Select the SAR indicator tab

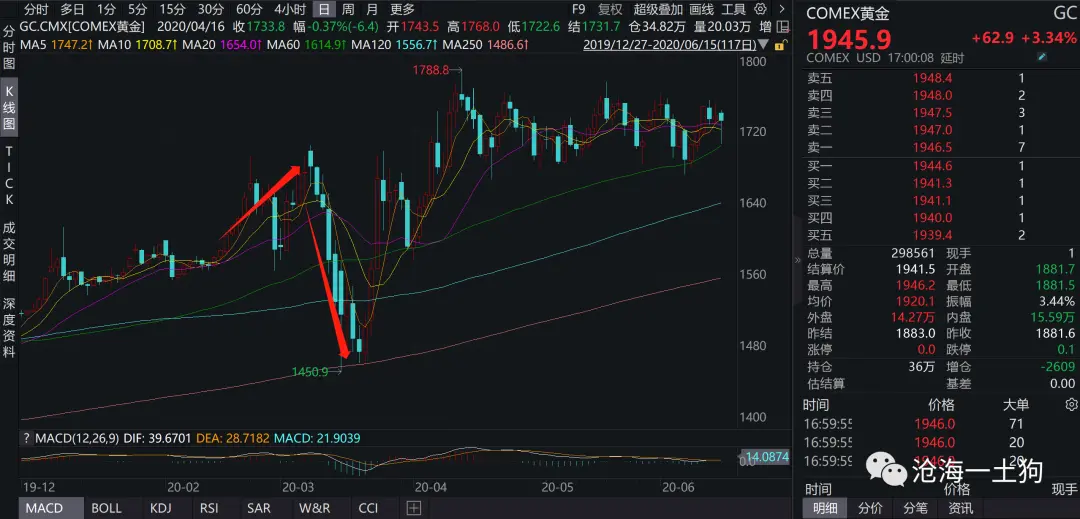pyautogui.click(x=258, y=509)
